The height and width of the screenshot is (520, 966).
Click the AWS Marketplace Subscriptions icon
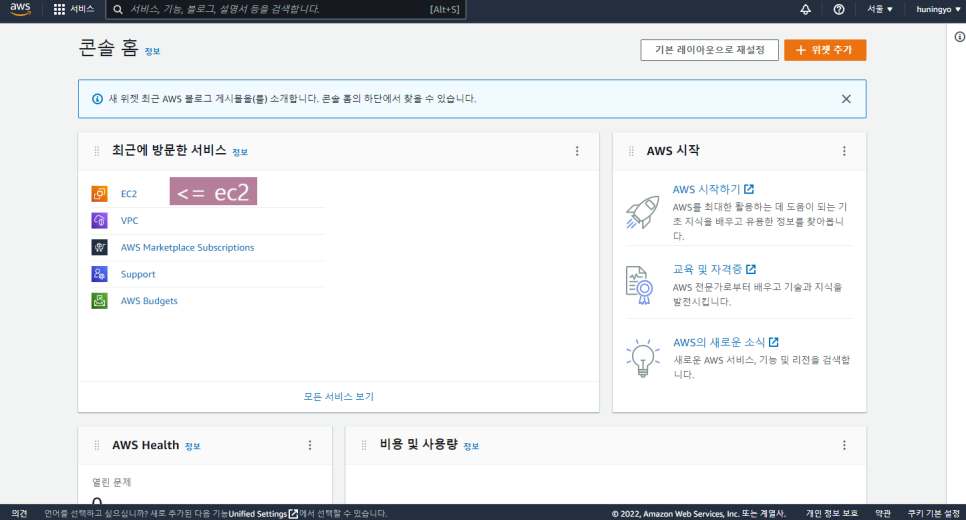(x=99, y=247)
